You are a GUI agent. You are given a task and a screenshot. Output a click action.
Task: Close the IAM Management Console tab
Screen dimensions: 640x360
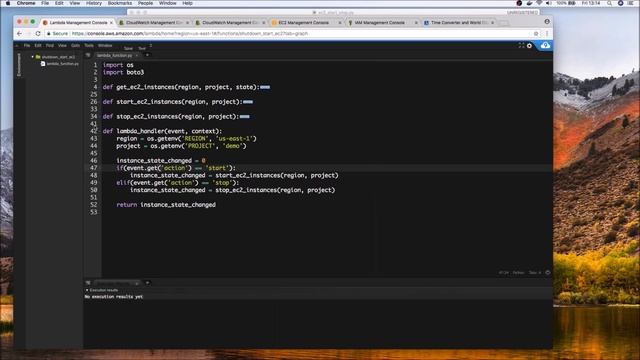[x=416, y=23]
